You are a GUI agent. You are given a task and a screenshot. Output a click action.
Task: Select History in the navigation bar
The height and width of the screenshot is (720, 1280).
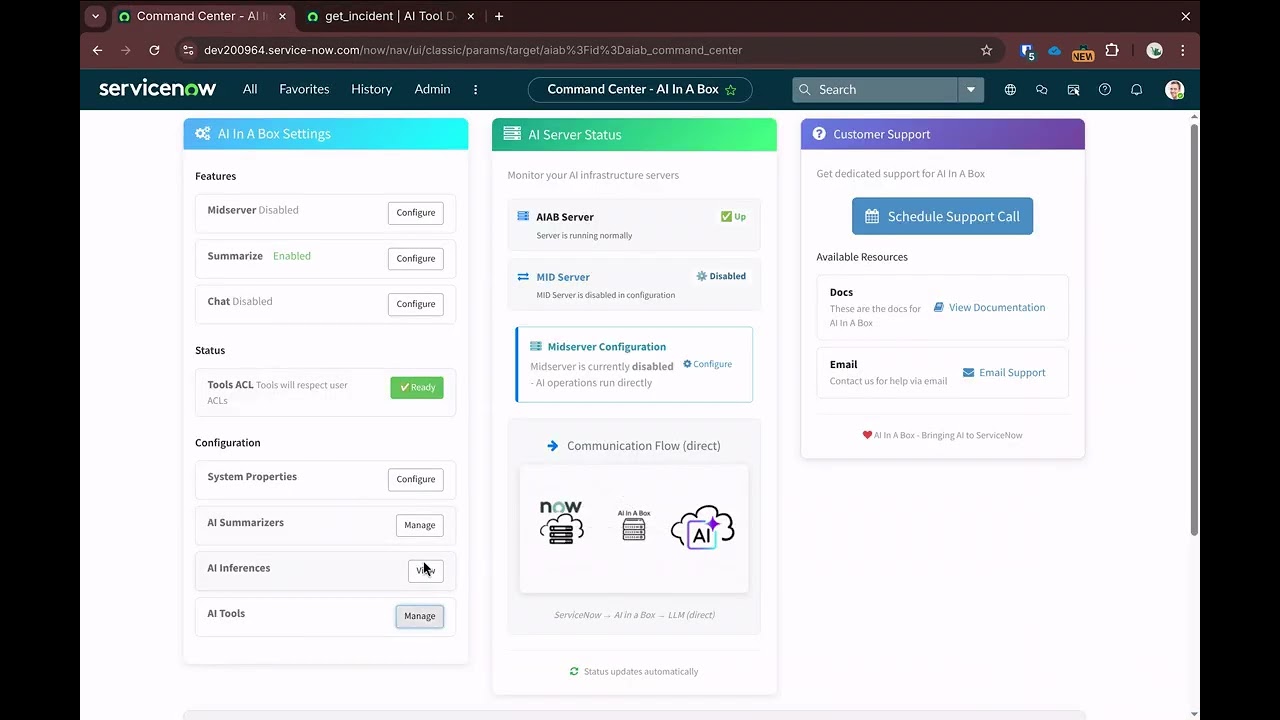[x=371, y=89]
